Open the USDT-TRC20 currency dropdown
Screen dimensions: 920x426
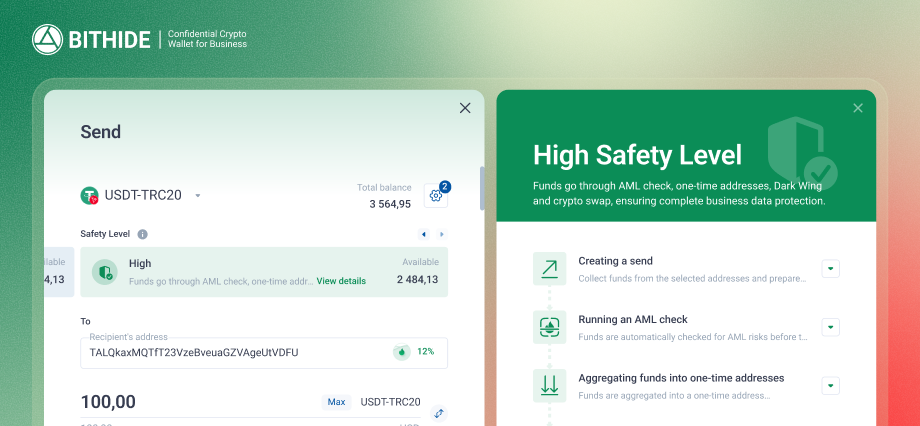click(x=198, y=196)
